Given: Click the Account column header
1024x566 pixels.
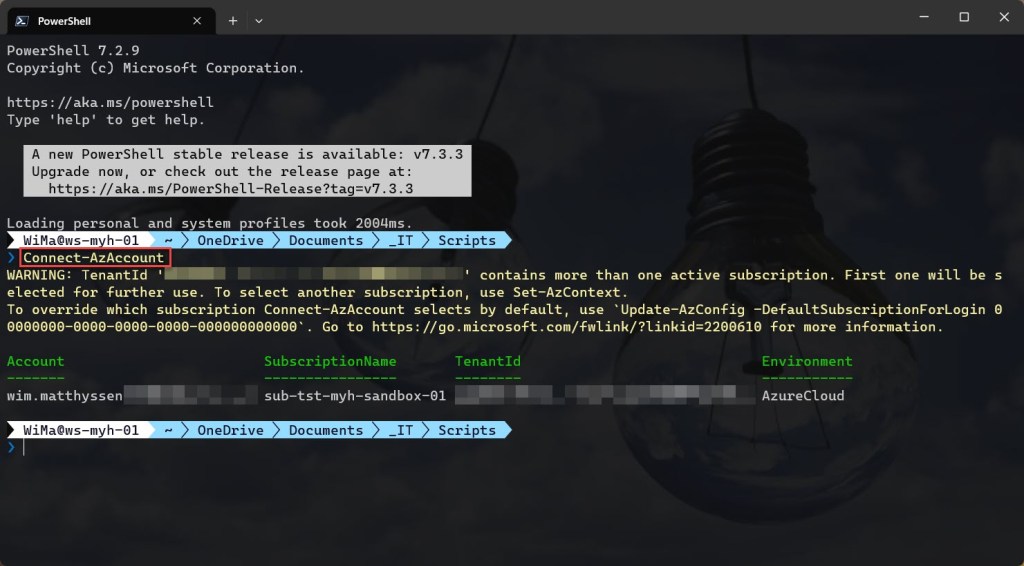Looking at the screenshot, I should (x=35, y=361).
